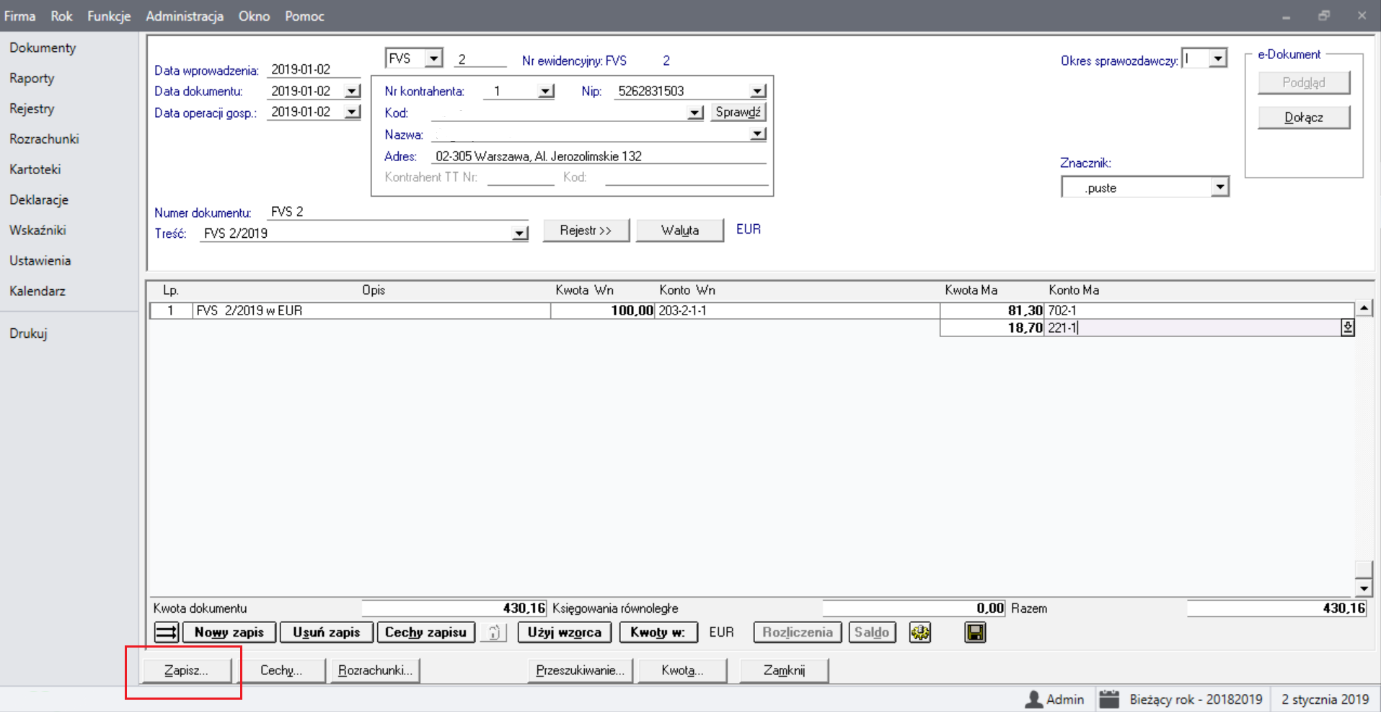Go to Dokumenty in the sidebar
Image resolution: width=1384 pixels, height=713 pixels.
43,48
